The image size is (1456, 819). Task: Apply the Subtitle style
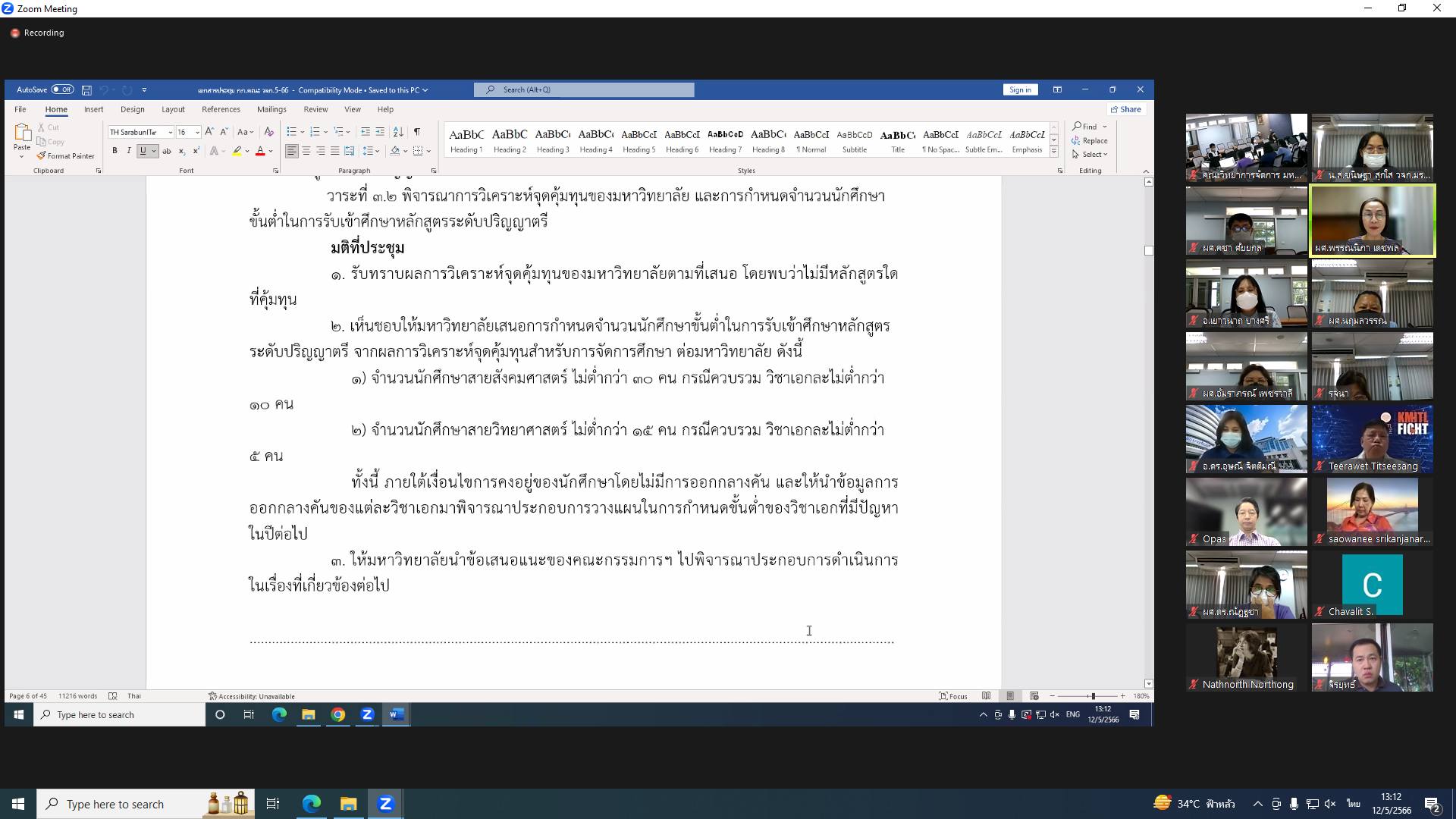(855, 140)
